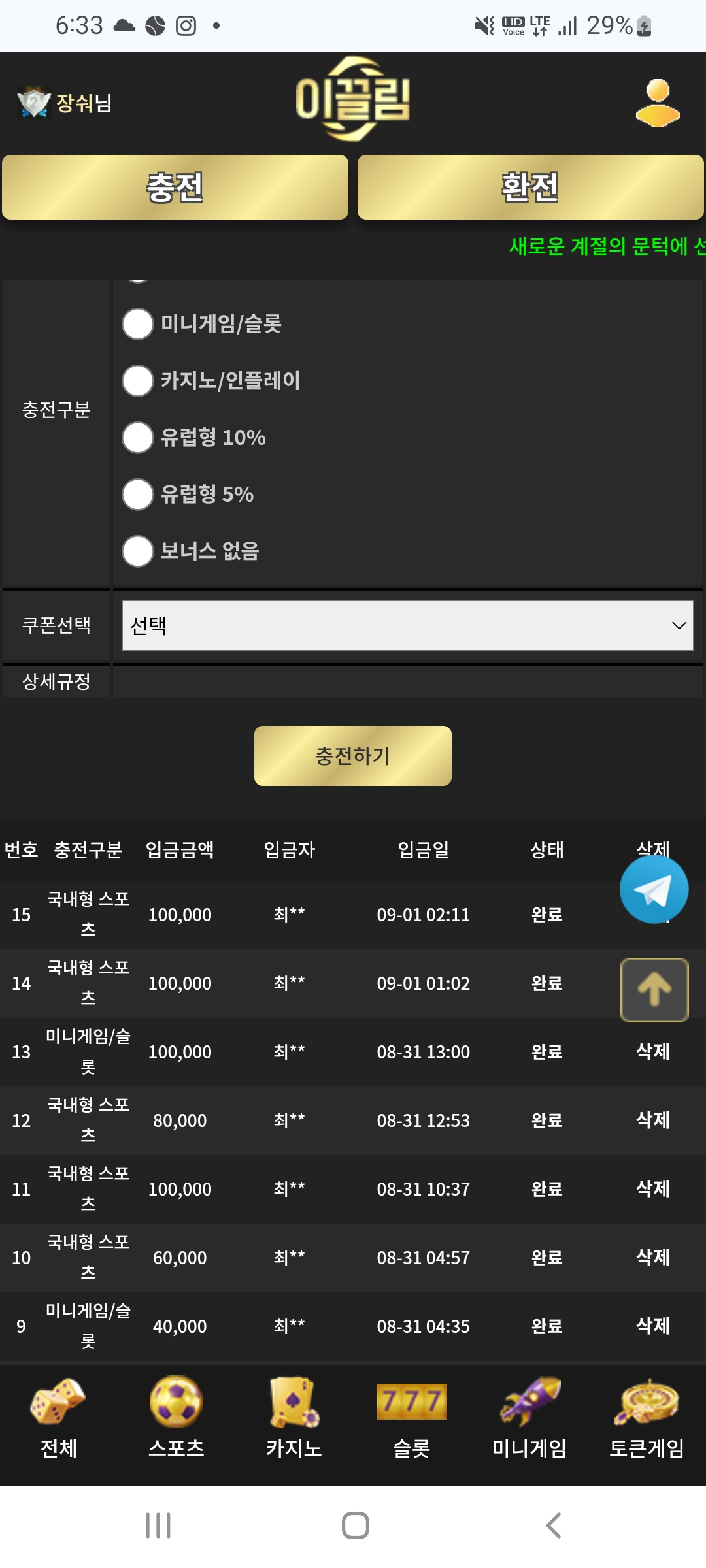The height and width of the screenshot is (1568, 706).
Task: Open 카지노 playing cards icon
Action: click(x=294, y=1402)
